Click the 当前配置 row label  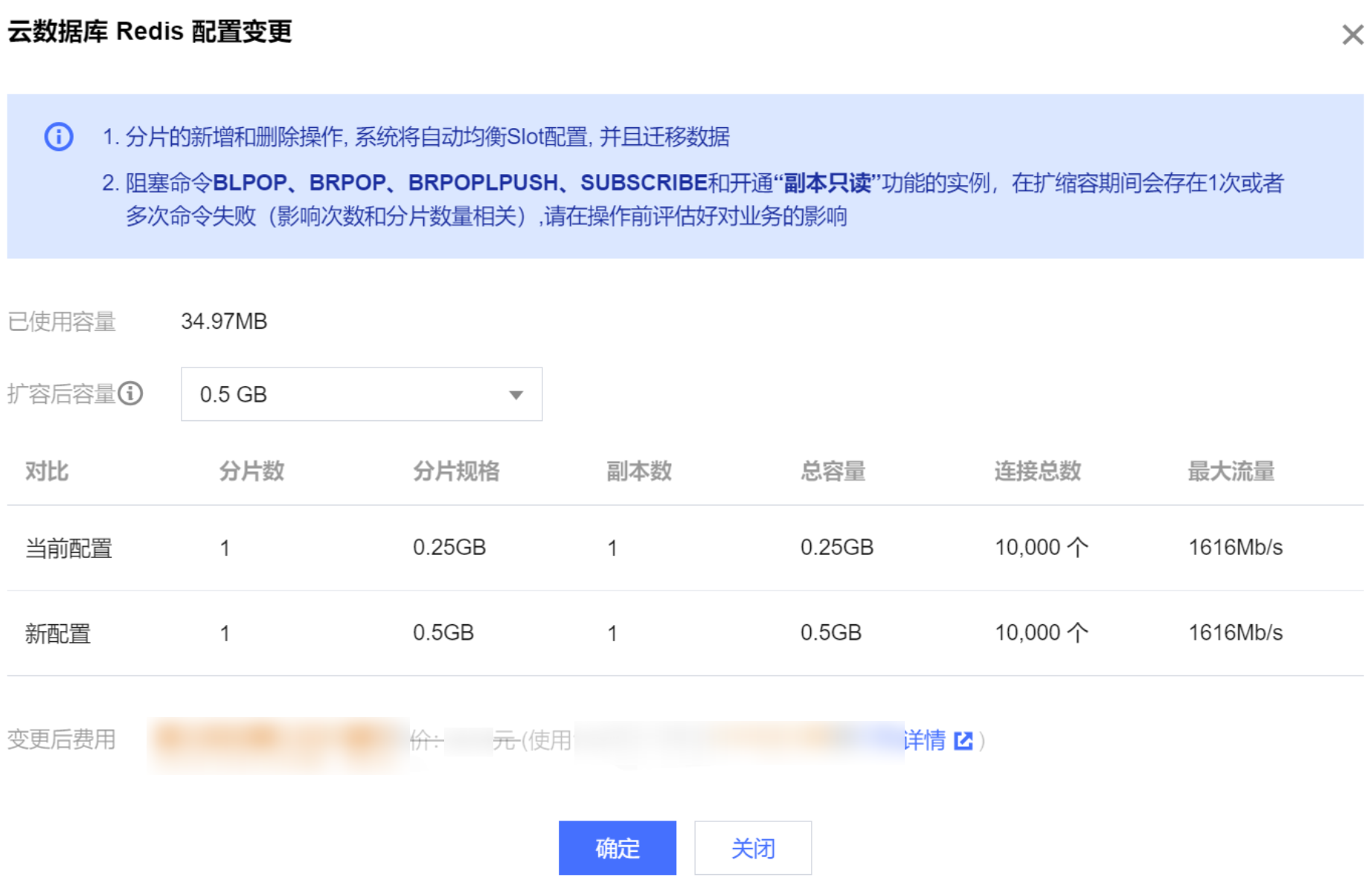[68, 548]
